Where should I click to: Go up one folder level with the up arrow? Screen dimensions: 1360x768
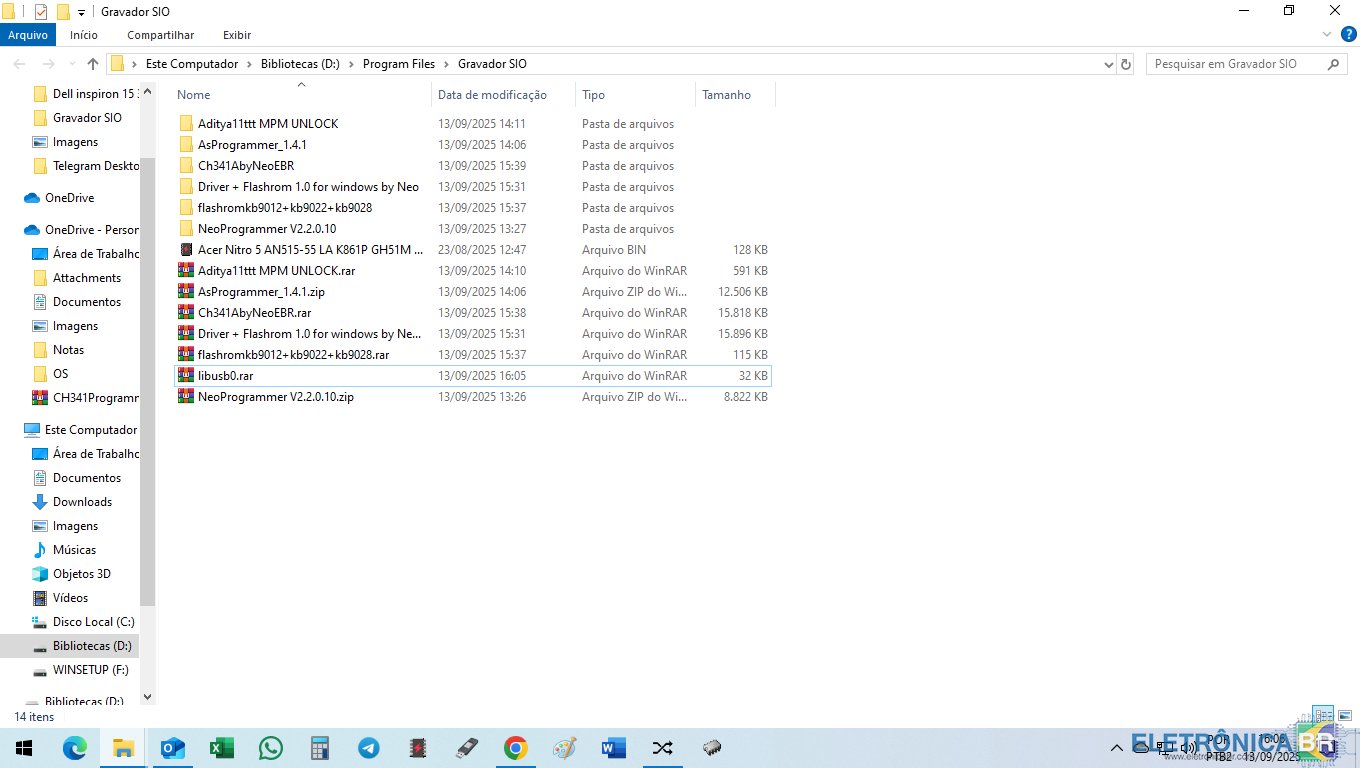point(93,64)
